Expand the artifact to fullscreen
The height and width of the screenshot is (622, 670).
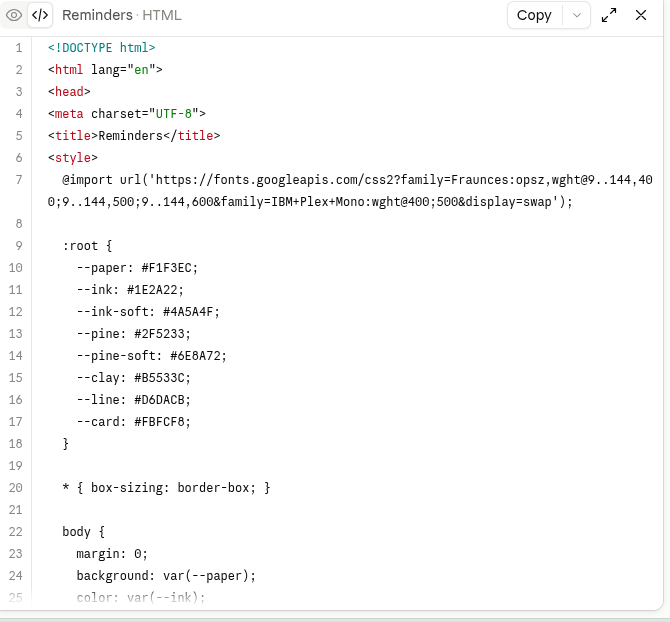609,15
